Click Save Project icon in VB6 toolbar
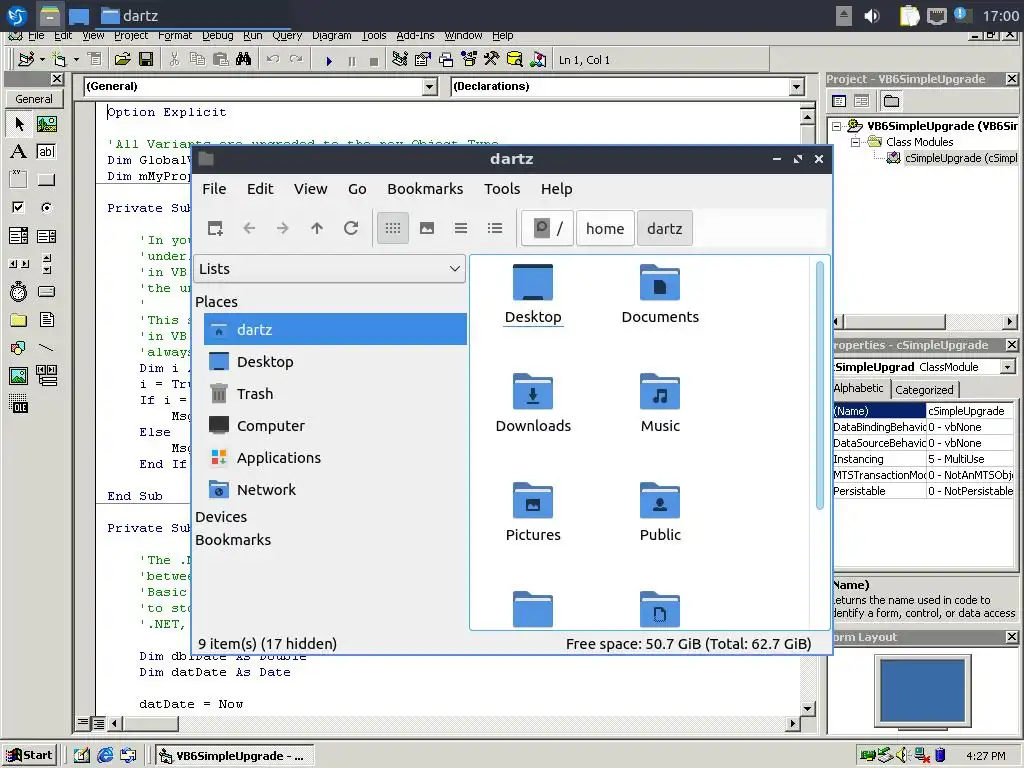Image resolution: width=1024 pixels, height=768 pixels. click(x=146, y=59)
